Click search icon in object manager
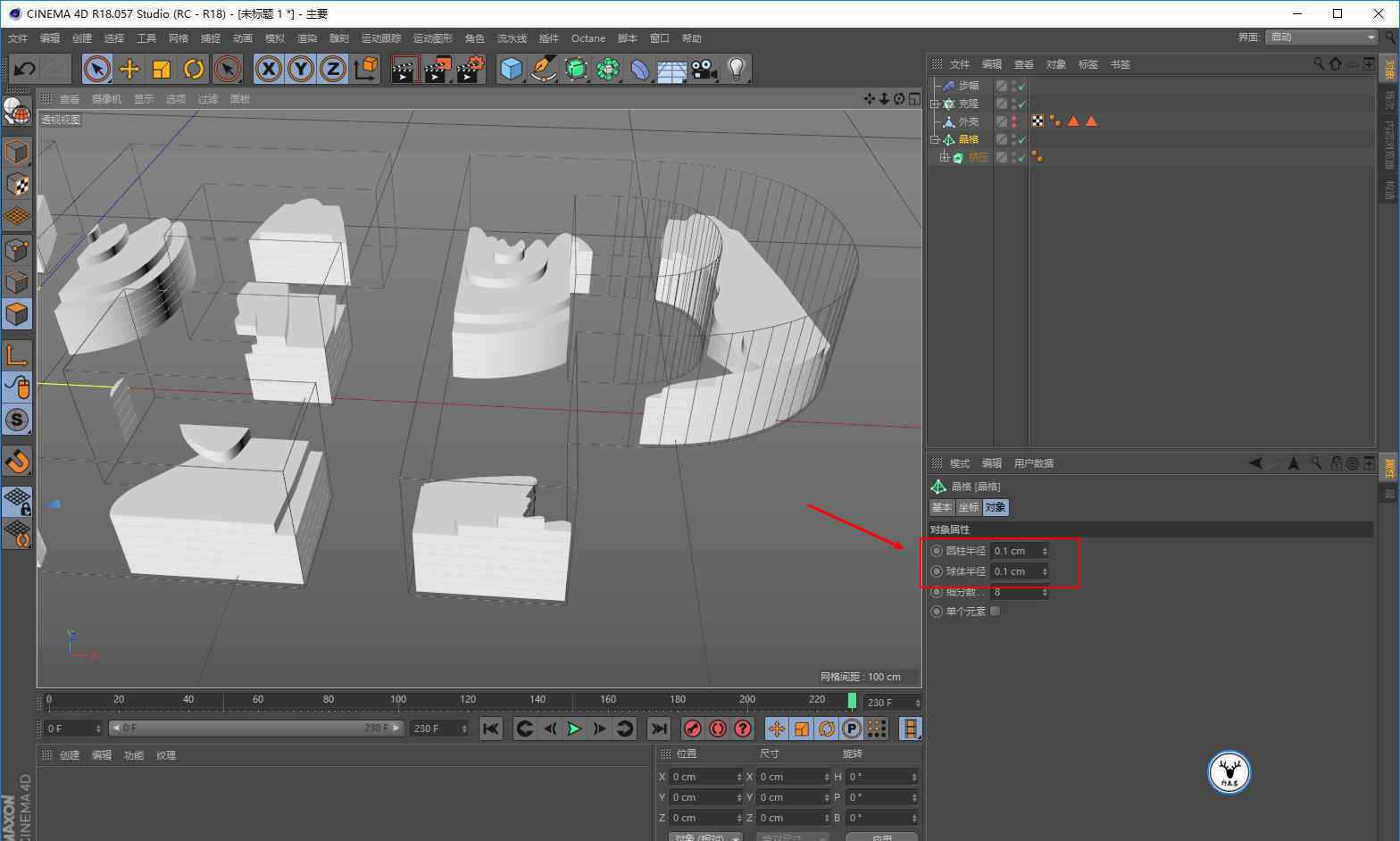The width and height of the screenshot is (1400, 841). pyautogui.click(x=1319, y=63)
